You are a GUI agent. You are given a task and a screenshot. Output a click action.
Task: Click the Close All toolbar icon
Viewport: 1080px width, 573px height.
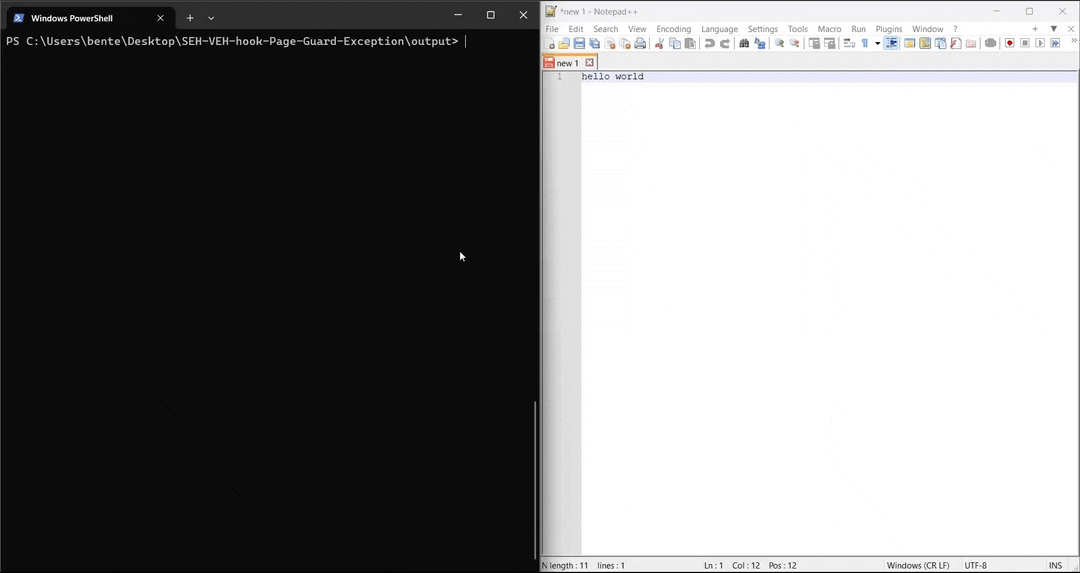tap(625, 43)
